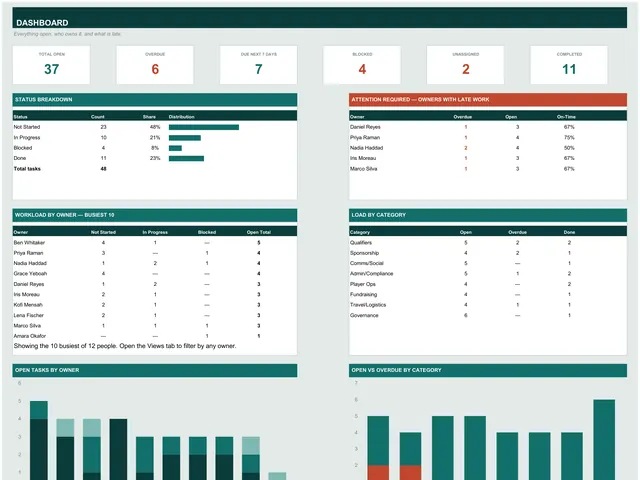Select the Blocked row in Status Breakdown
This screenshot has height=480, width=640.
click(155, 148)
